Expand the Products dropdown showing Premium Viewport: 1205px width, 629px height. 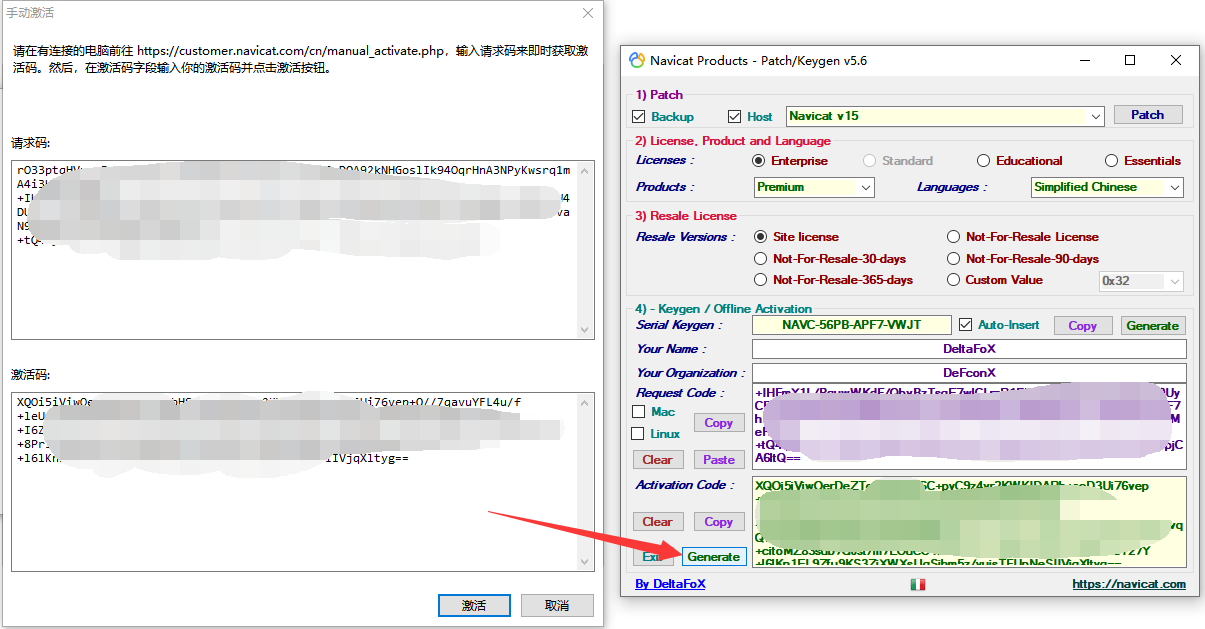coord(866,187)
